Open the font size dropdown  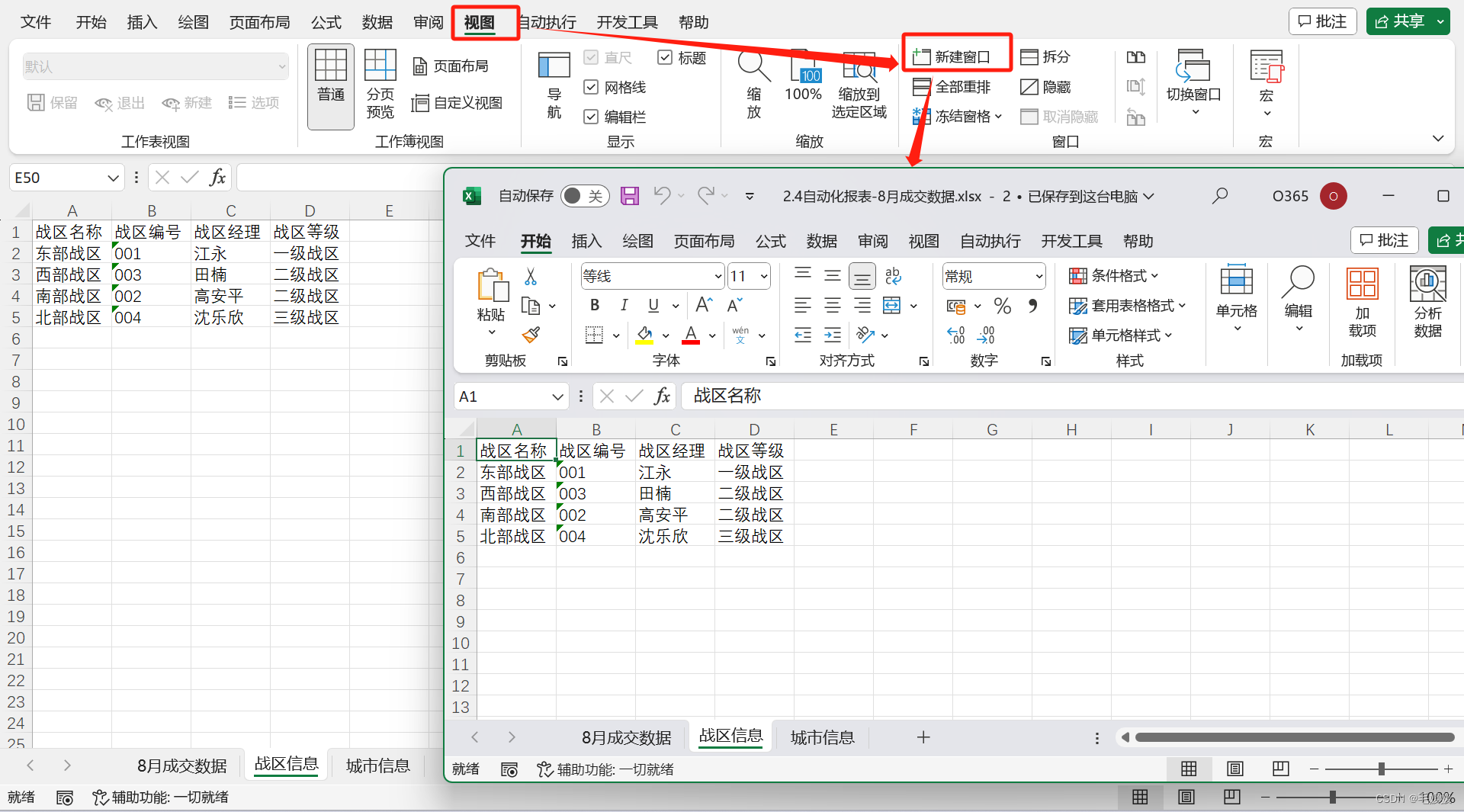(x=764, y=276)
